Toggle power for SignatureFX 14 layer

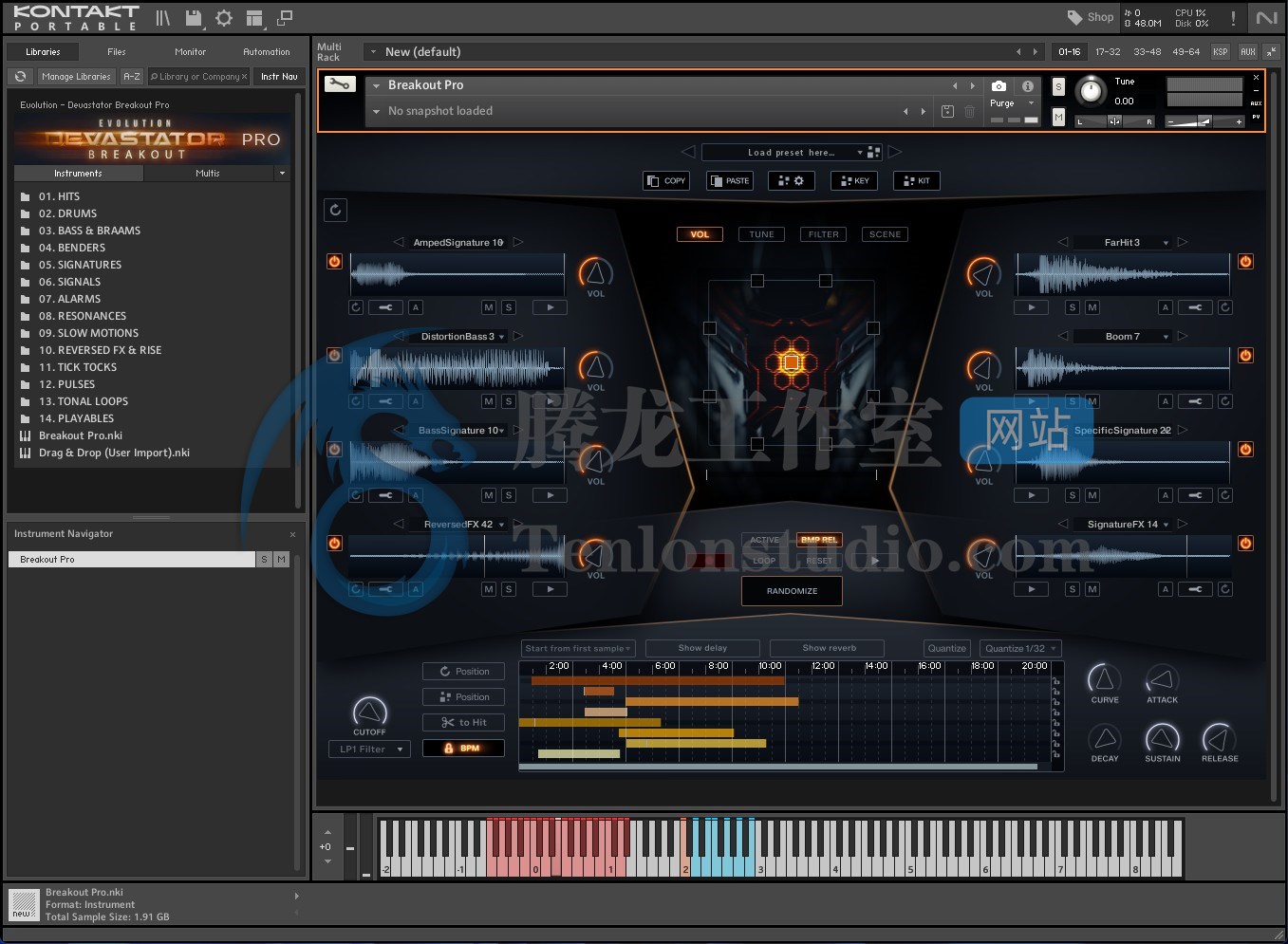(1245, 544)
